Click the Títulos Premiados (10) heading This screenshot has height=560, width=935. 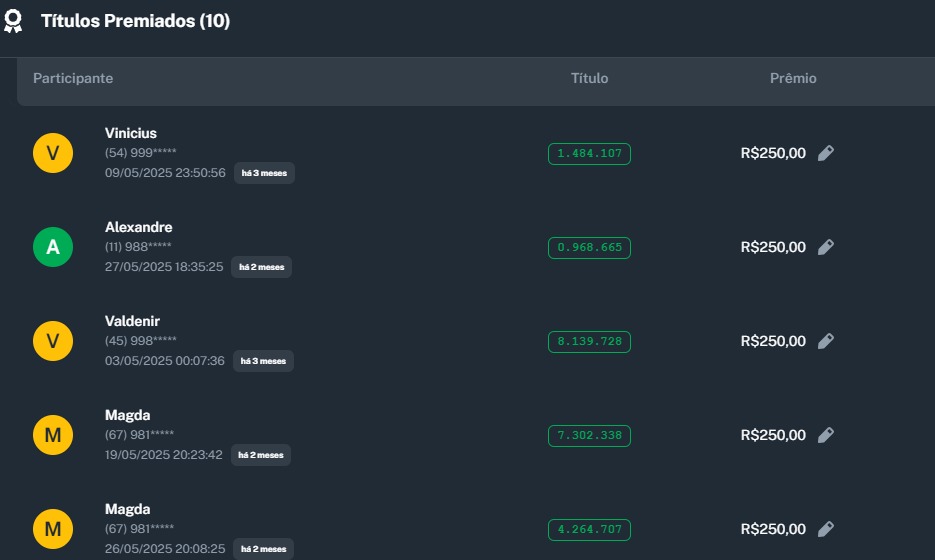(135, 21)
